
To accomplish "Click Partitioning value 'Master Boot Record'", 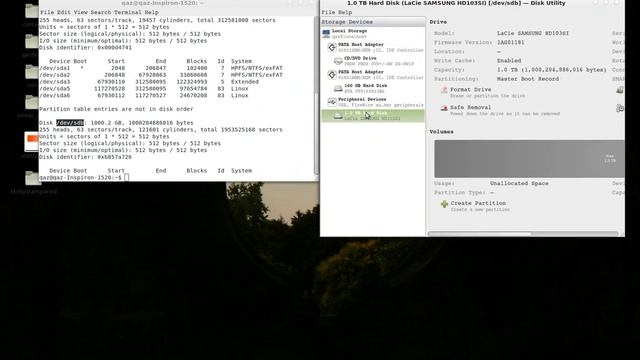I will point(528,79).
